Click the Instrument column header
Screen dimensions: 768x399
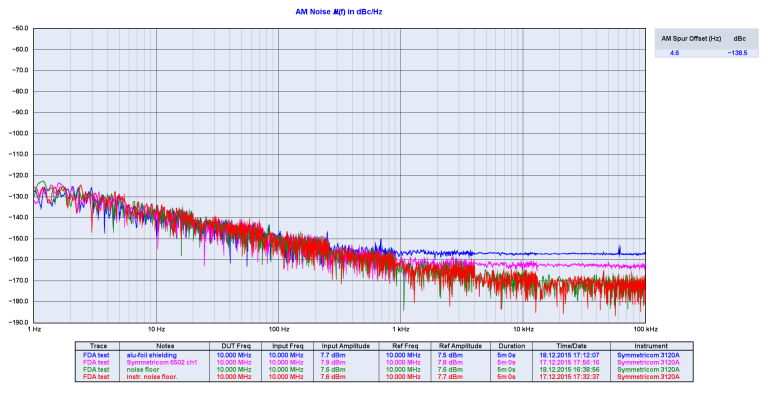[651, 346]
